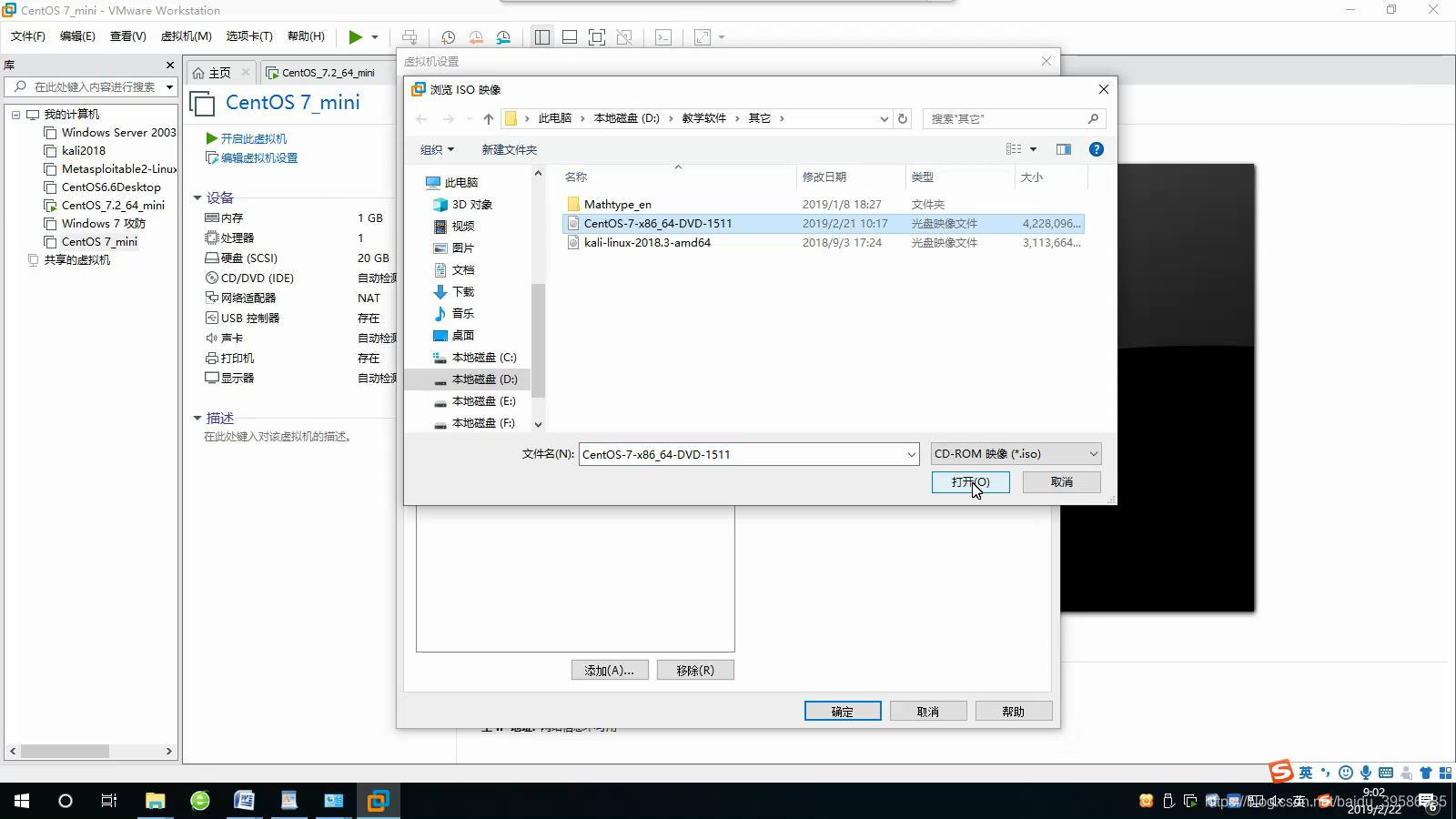Viewport: 1456px width, 819px height.
Task: Refresh the file dialog location
Action: point(903,118)
